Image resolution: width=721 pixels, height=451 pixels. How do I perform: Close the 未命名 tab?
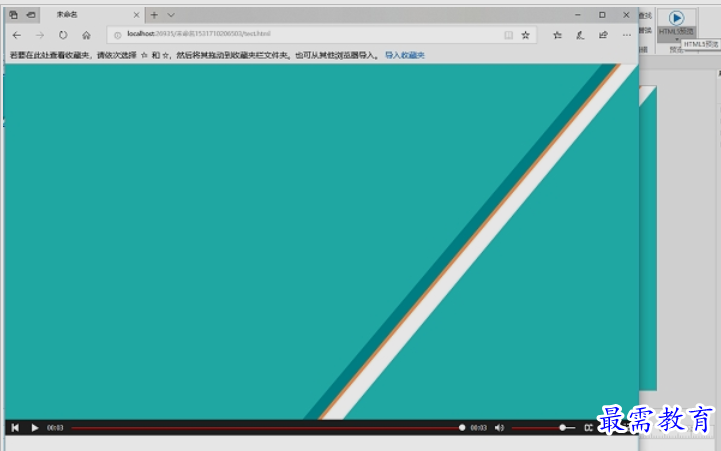tap(136, 15)
